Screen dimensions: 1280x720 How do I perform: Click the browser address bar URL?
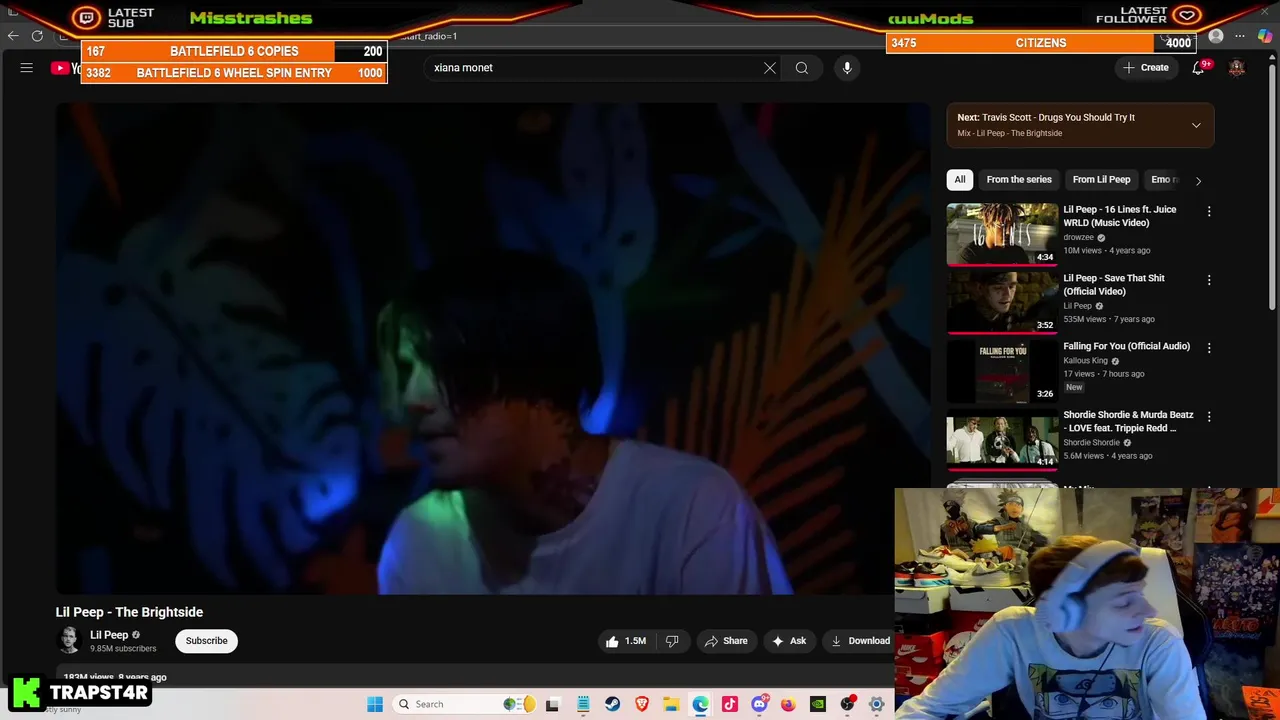pos(430,36)
